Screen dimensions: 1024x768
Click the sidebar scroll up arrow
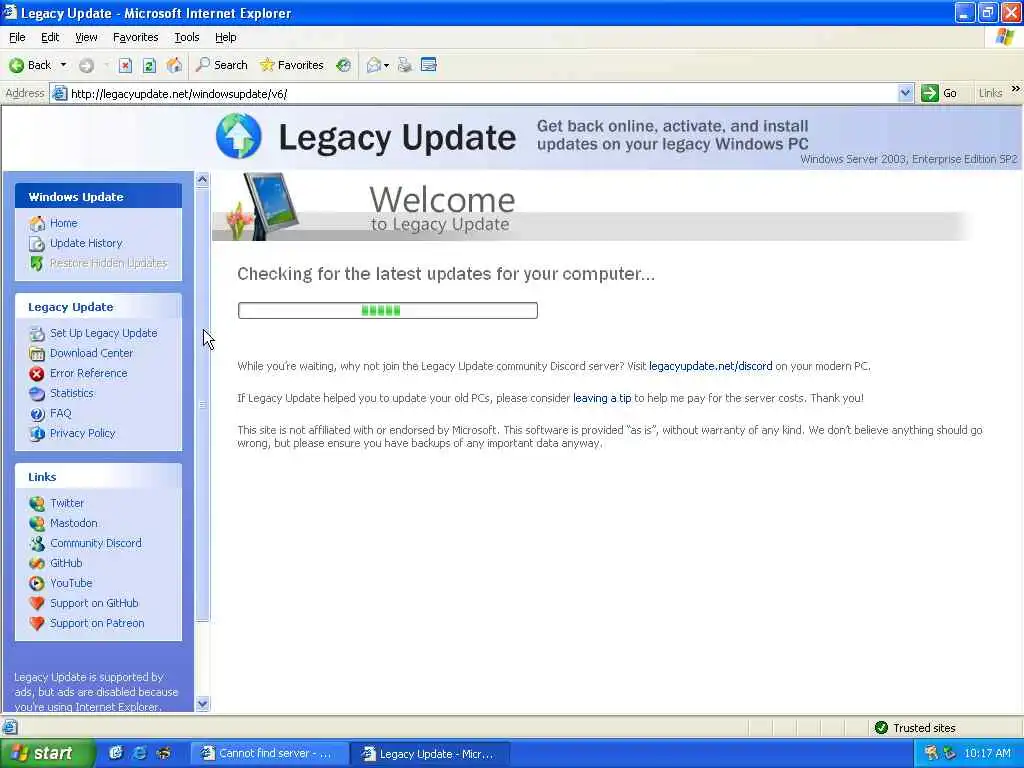[x=202, y=180]
